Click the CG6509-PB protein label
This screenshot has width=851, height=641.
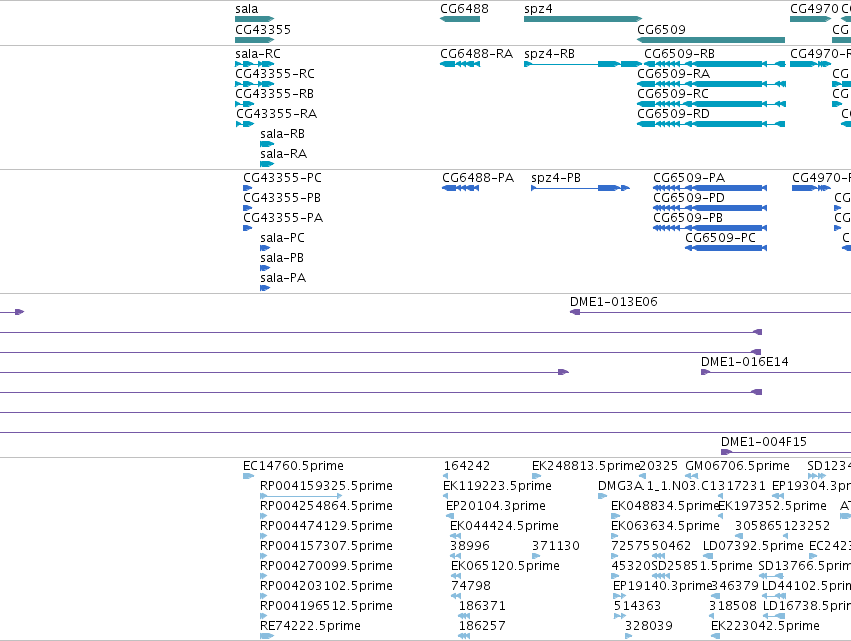coord(688,218)
